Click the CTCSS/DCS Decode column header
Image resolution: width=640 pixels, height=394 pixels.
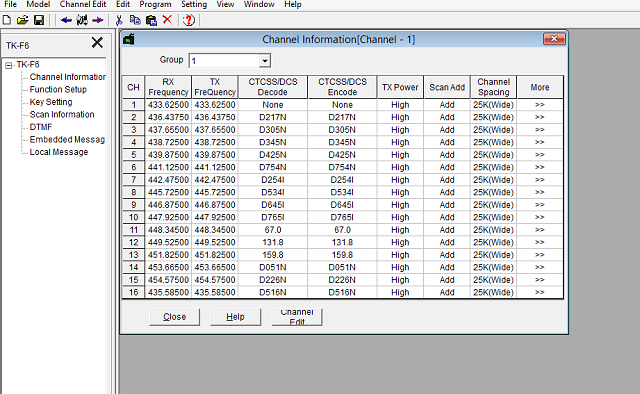click(273, 87)
